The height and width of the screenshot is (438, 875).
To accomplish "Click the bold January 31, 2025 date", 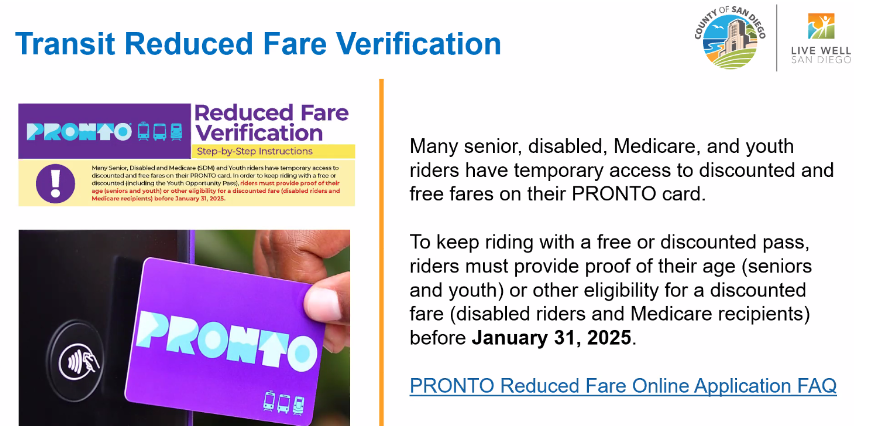I will click(x=551, y=338).
